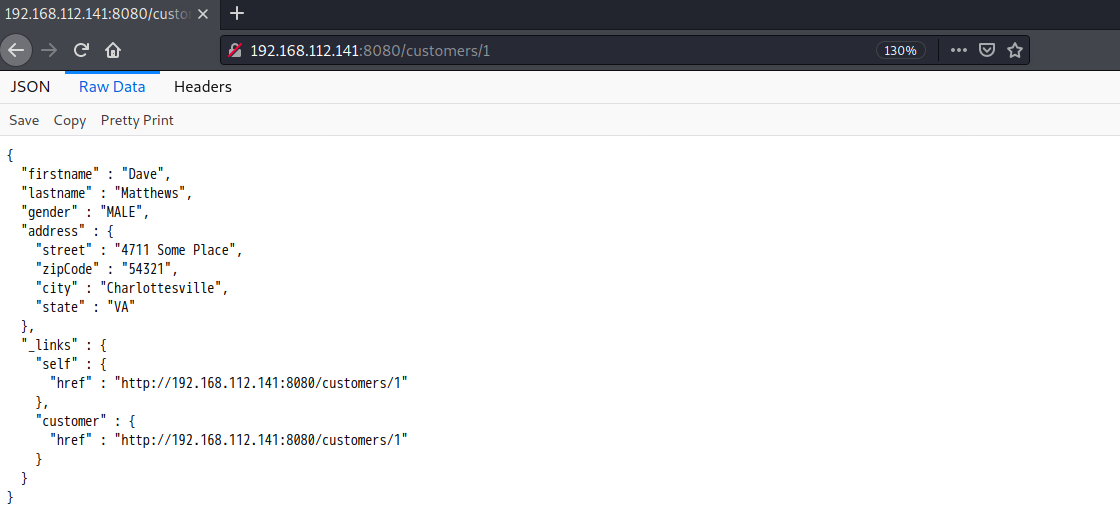Switch to the JSON viewer tab
The height and width of the screenshot is (513, 1120).
[x=30, y=87]
